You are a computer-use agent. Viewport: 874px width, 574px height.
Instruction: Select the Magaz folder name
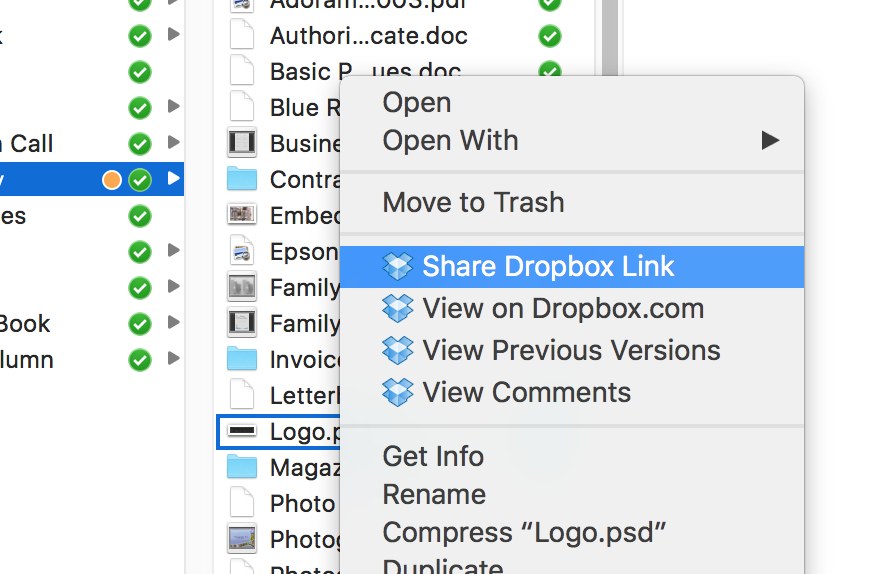(305, 468)
